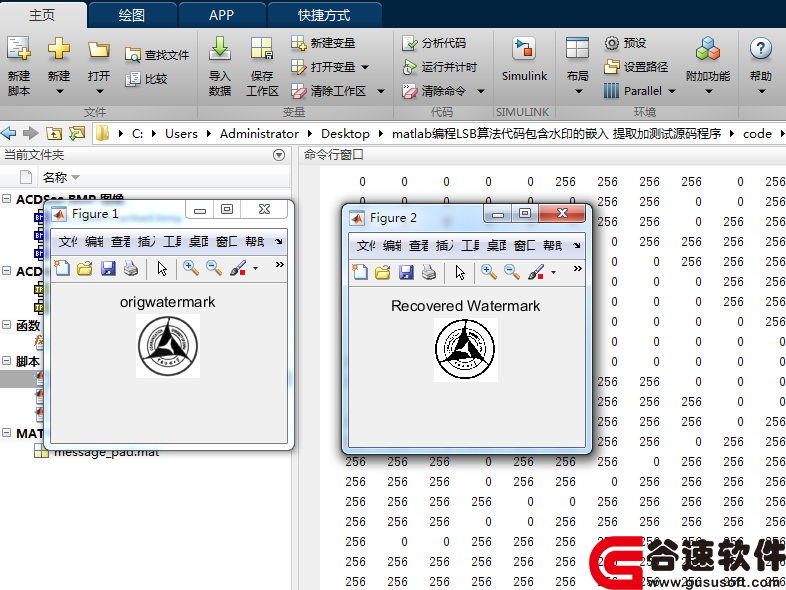Switch to the APP tab
Viewport: 786px width, 590px height.
pos(221,16)
